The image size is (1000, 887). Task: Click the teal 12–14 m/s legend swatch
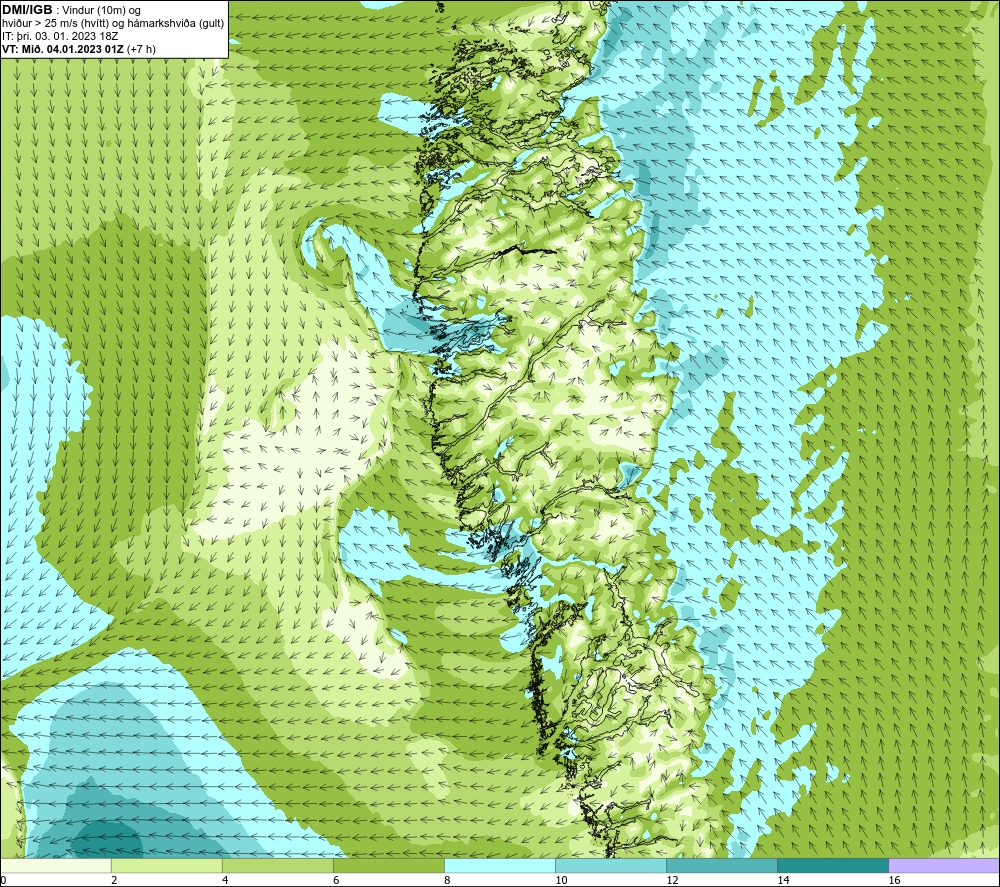point(721,865)
